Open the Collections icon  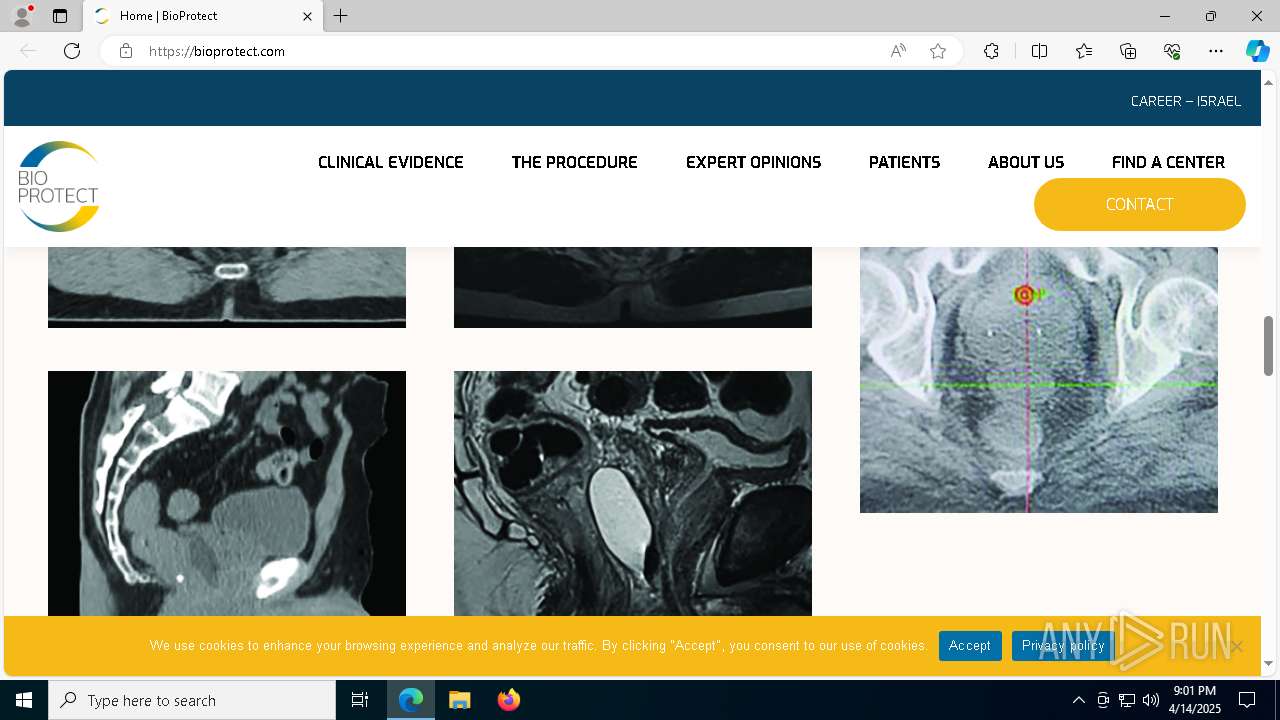(1128, 51)
